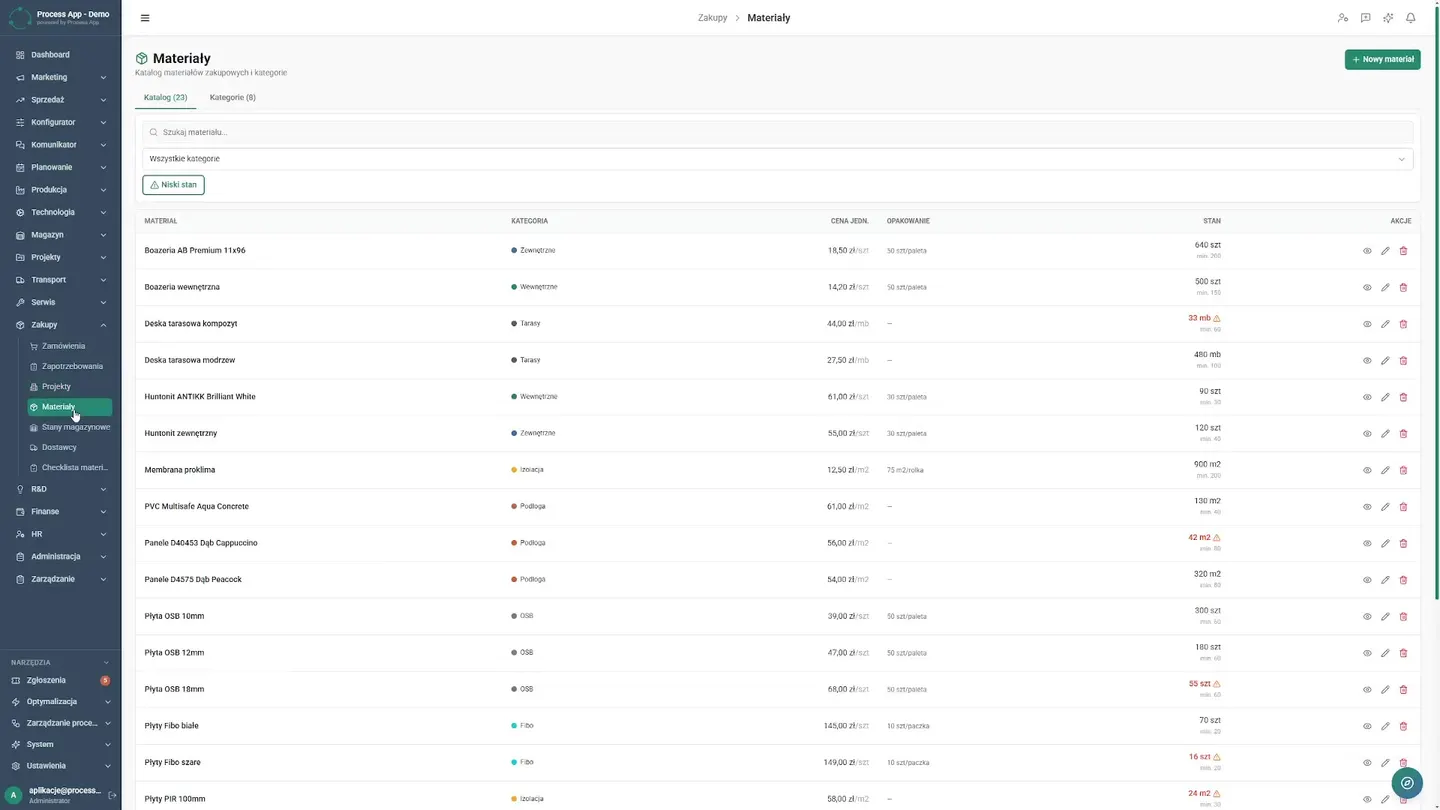The image size is (1440, 810).
Task: View Boazeria AB Premium 11x96 with eye icon
Action: [1367, 251]
